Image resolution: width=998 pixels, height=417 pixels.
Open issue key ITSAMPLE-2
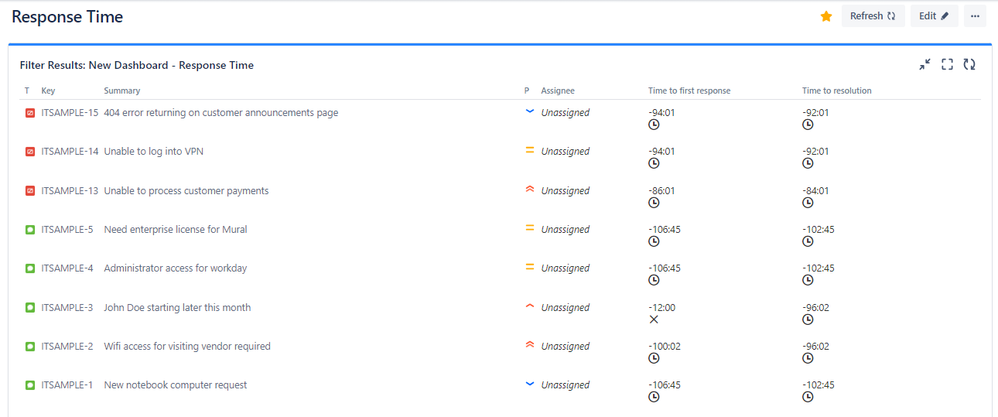pyautogui.click(x=67, y=346)
